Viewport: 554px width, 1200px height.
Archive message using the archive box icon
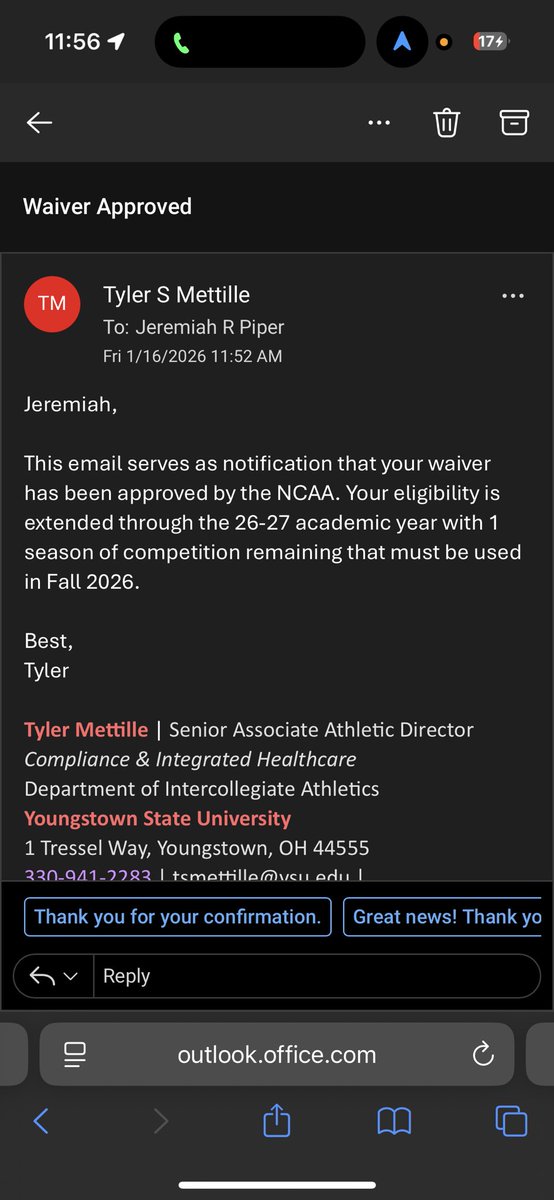click(x=514, y=123)
